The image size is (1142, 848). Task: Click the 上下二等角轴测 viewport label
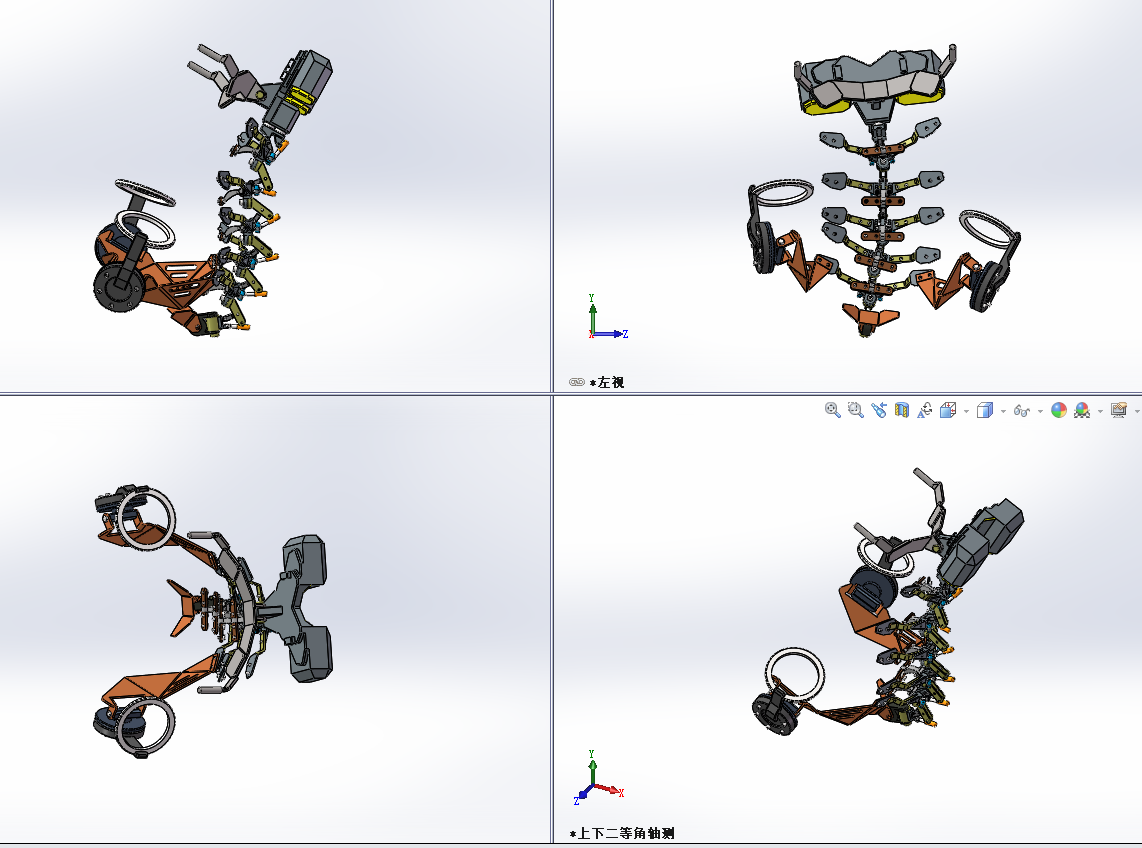pyautogui.click(x=622, y=833)
